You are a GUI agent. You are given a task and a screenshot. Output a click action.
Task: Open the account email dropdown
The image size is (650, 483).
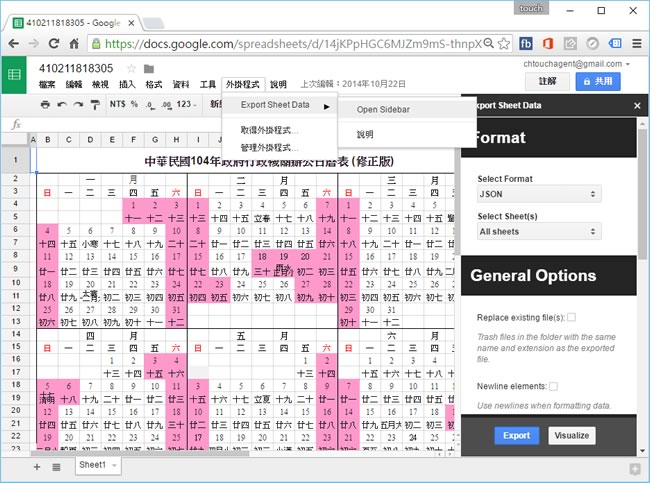click(x=628, y=64)
